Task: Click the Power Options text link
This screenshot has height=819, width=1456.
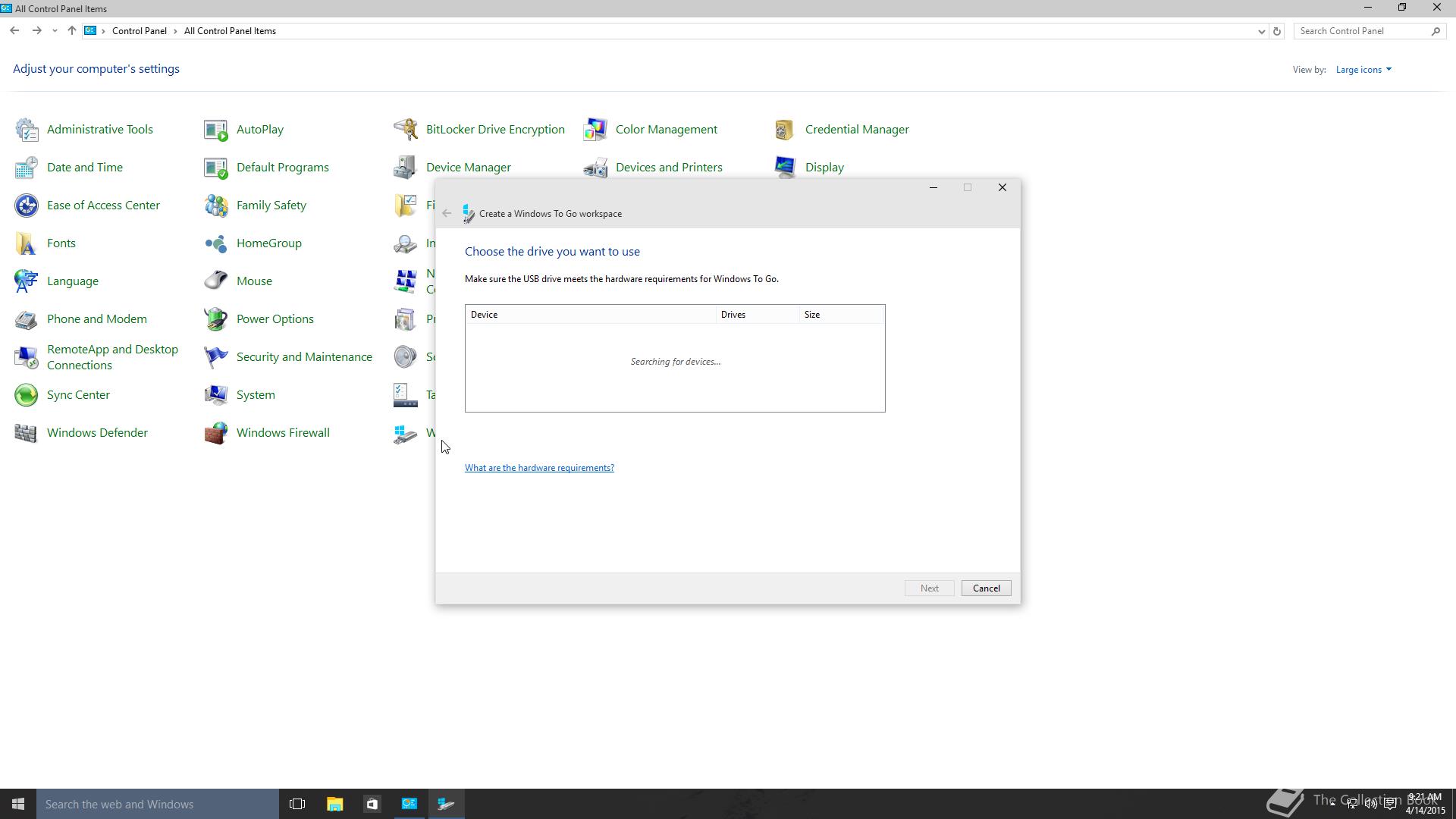Action: 275,319
